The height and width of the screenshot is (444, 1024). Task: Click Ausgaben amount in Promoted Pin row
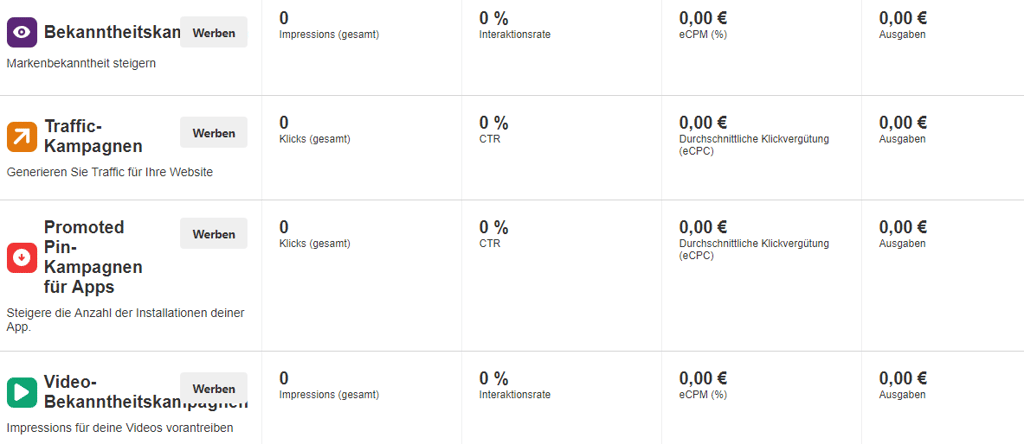[903, 227]
